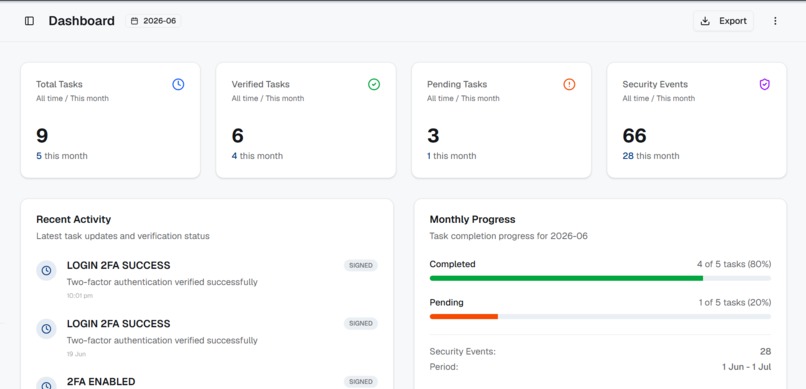Click the '1 this month' text

(x=452, y=156)
